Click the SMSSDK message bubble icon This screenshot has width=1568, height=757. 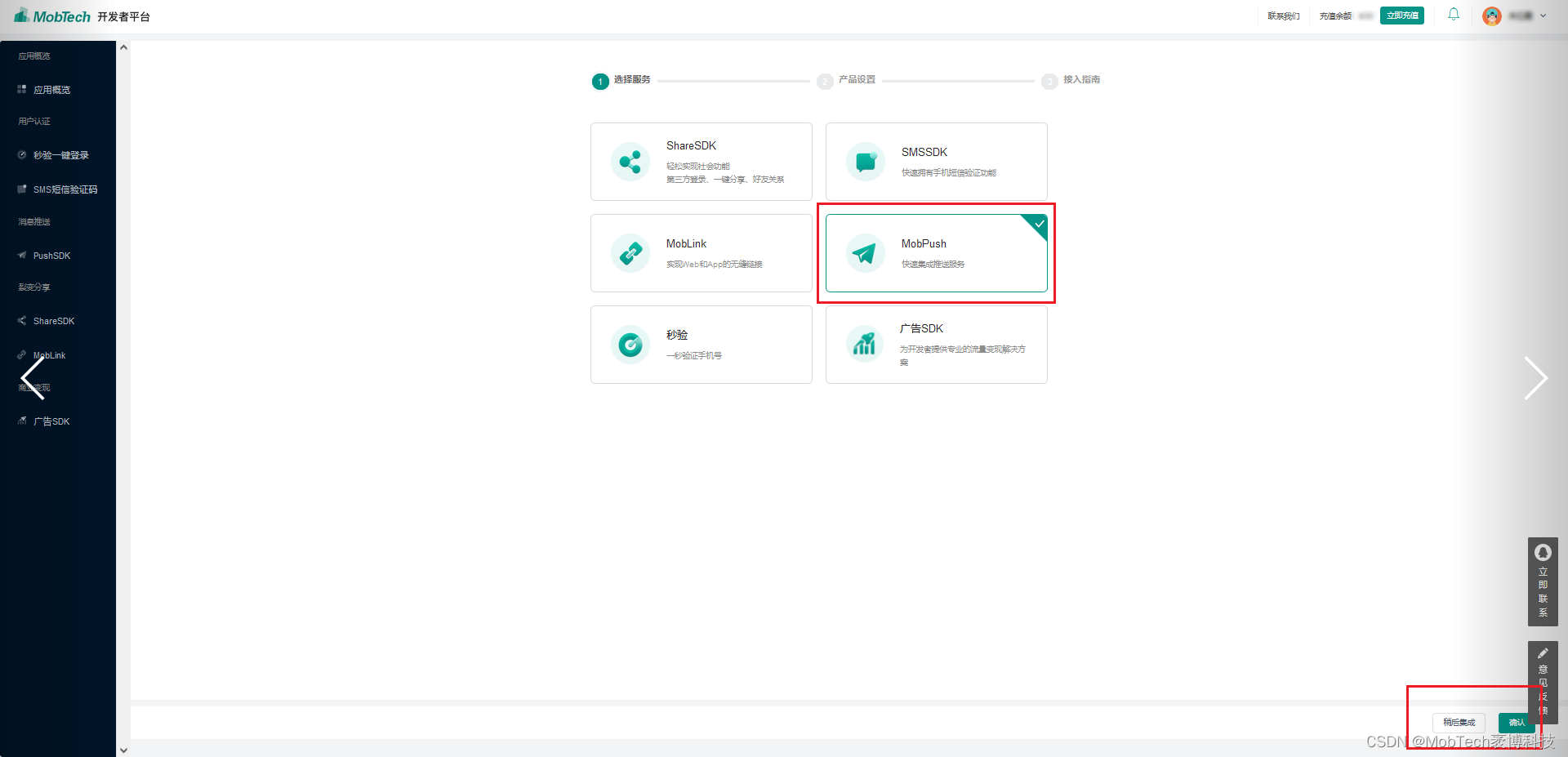(866, 162)
